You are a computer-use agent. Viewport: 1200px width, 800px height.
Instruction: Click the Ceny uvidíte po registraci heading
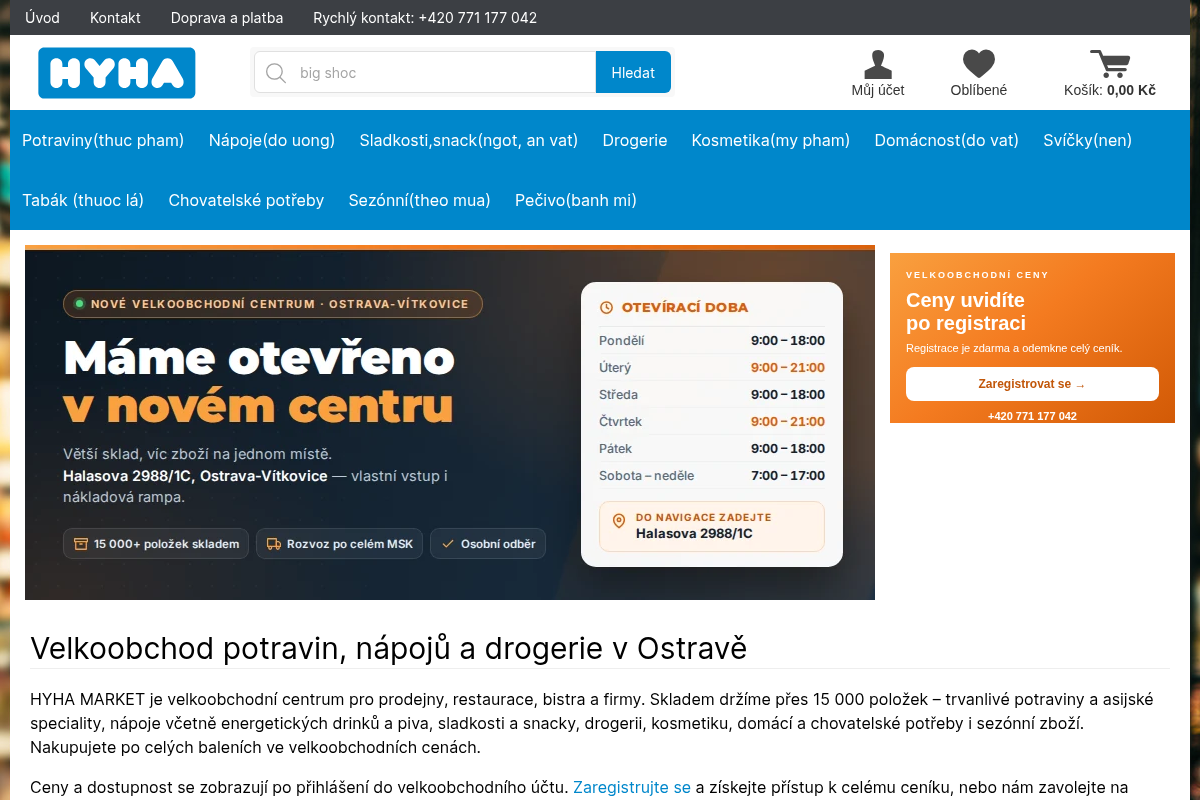click(966, 311)
